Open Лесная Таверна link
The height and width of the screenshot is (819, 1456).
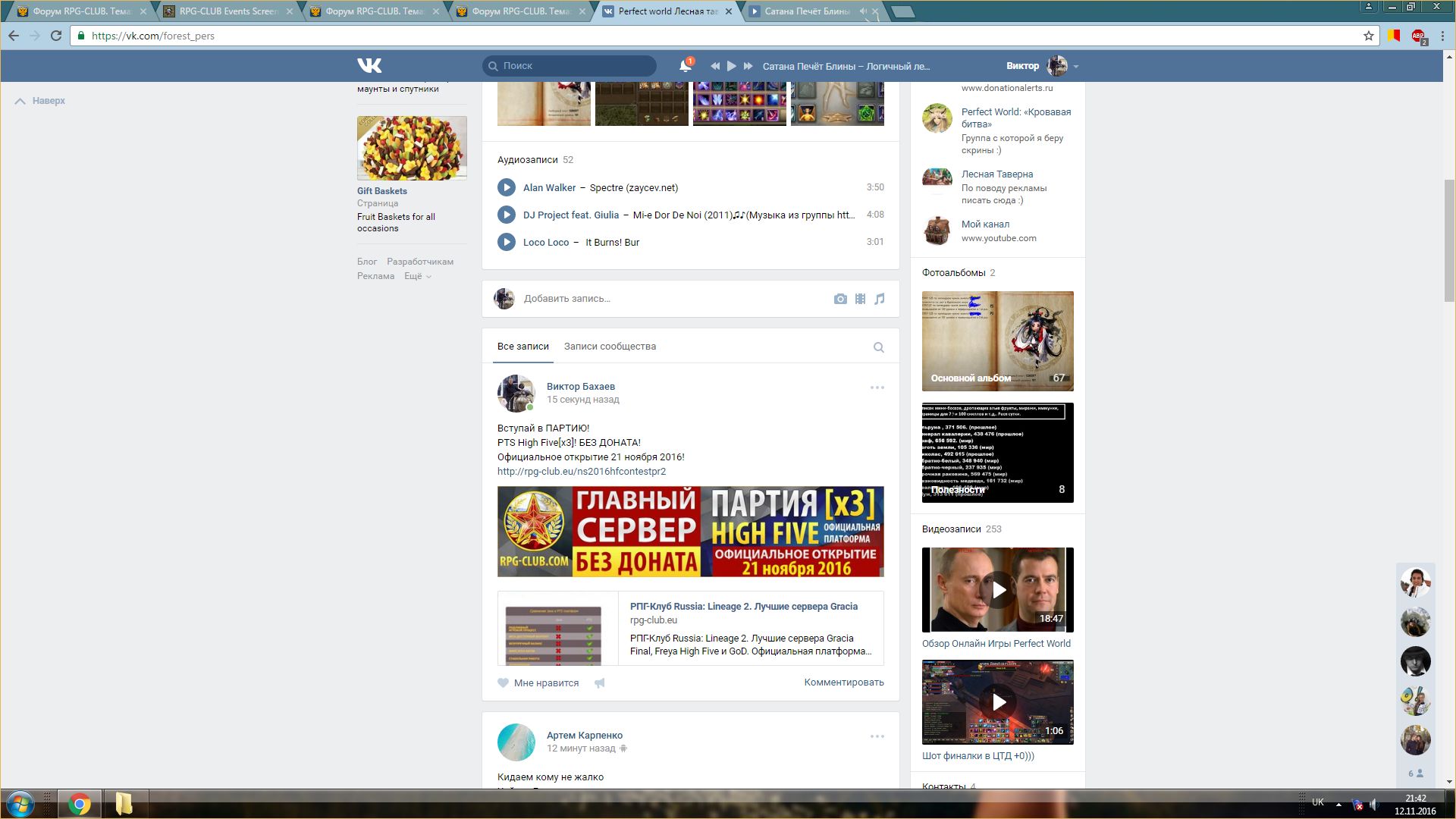(997, 174)
